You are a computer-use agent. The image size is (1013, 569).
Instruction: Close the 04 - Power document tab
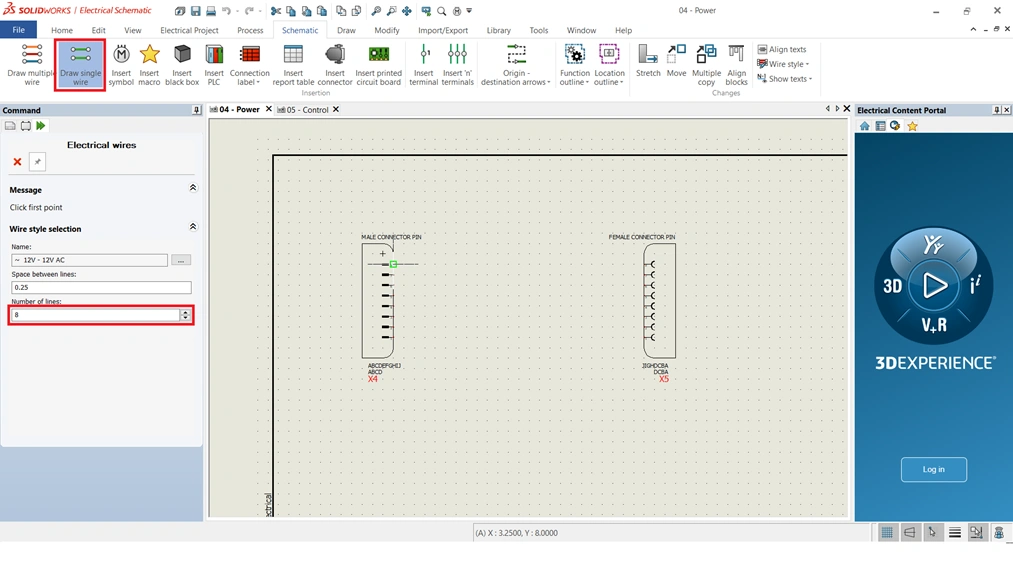(x=269, y=109)
